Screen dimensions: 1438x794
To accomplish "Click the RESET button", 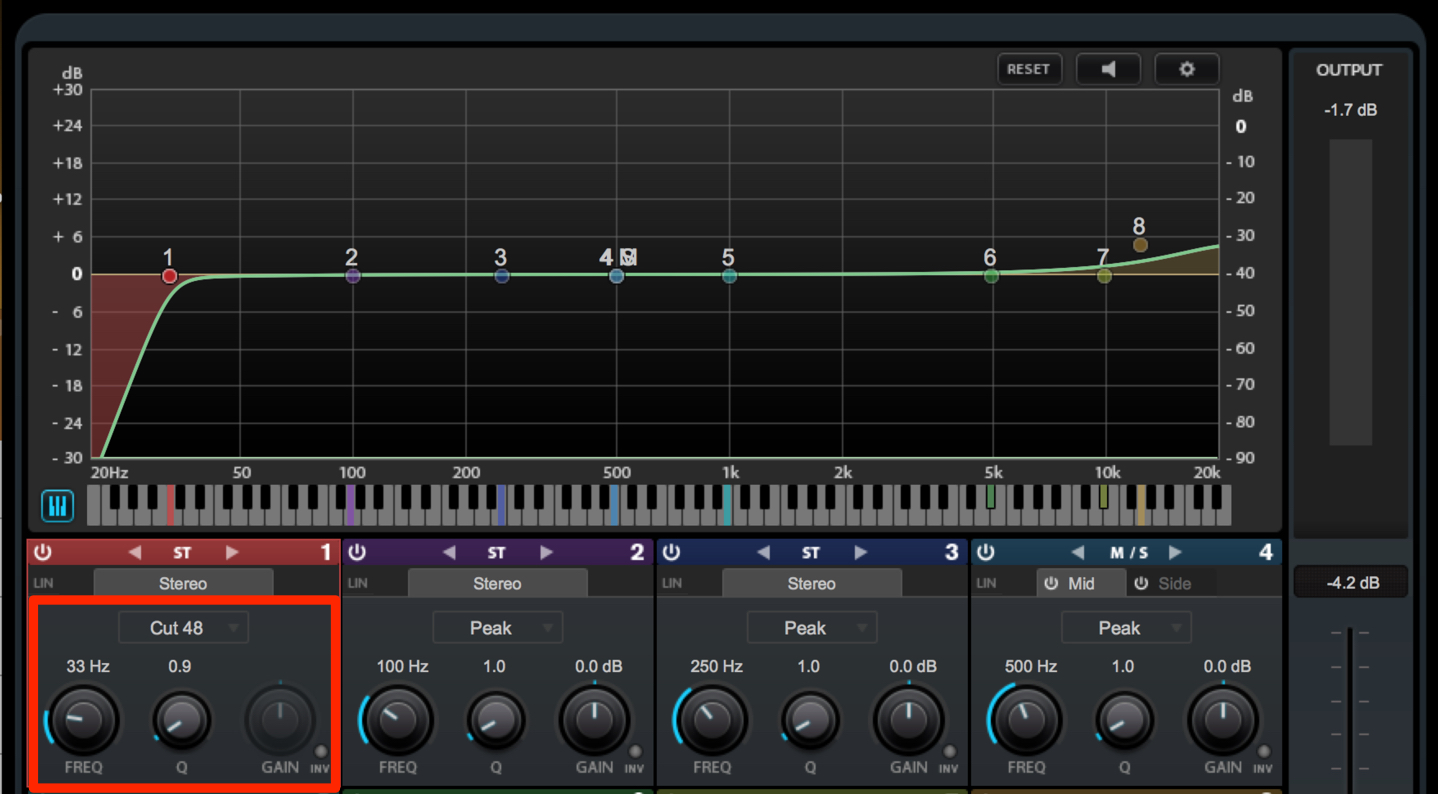I will tap(1029, 69).
